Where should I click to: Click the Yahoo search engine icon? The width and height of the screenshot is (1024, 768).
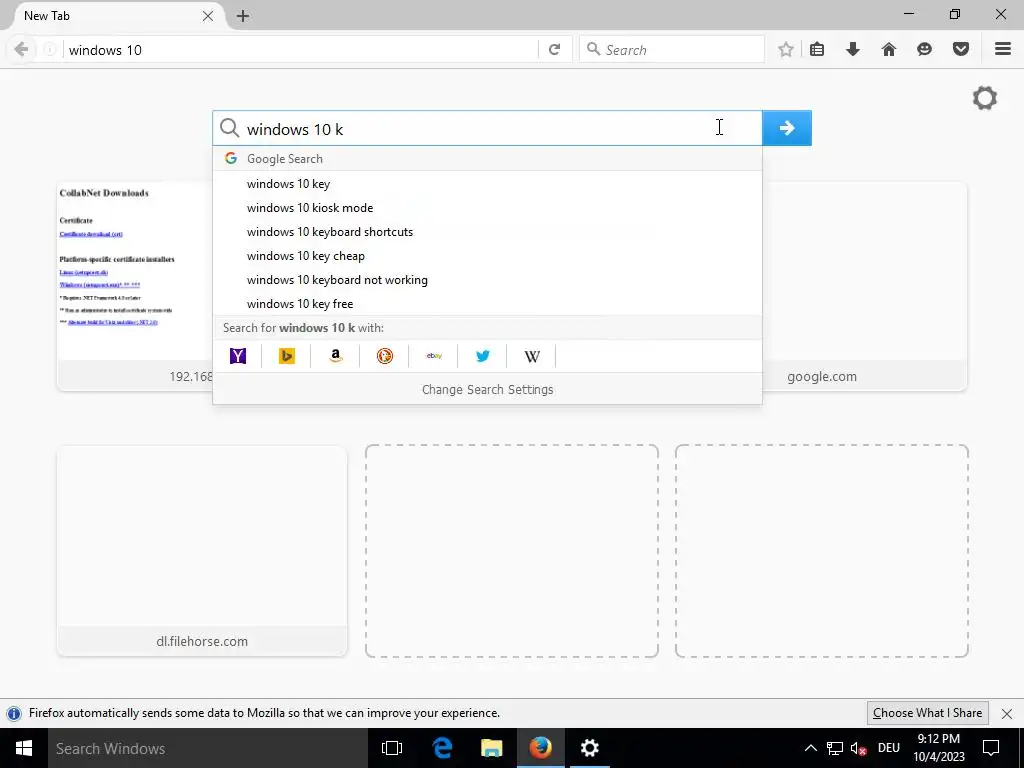(x=238, y=356)
